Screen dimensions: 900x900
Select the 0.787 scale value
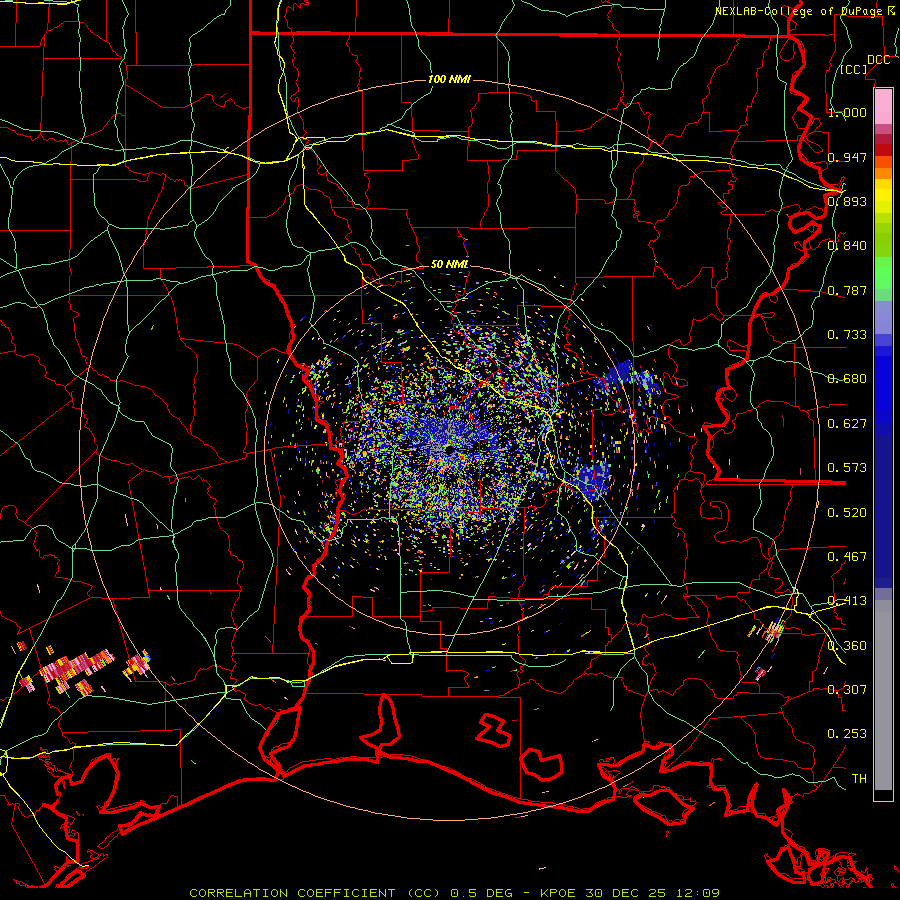(847, 290)
